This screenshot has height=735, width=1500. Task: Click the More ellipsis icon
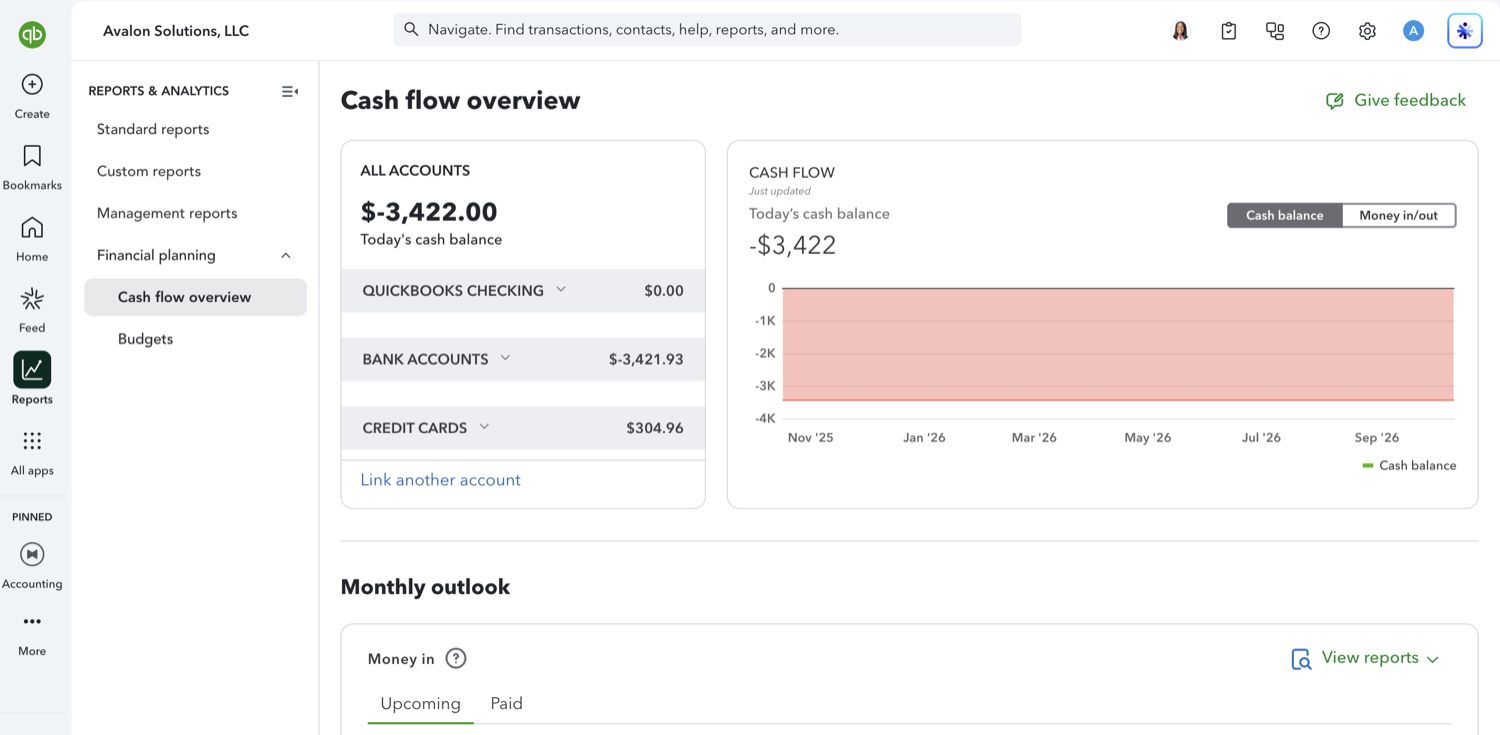[32, 622]
